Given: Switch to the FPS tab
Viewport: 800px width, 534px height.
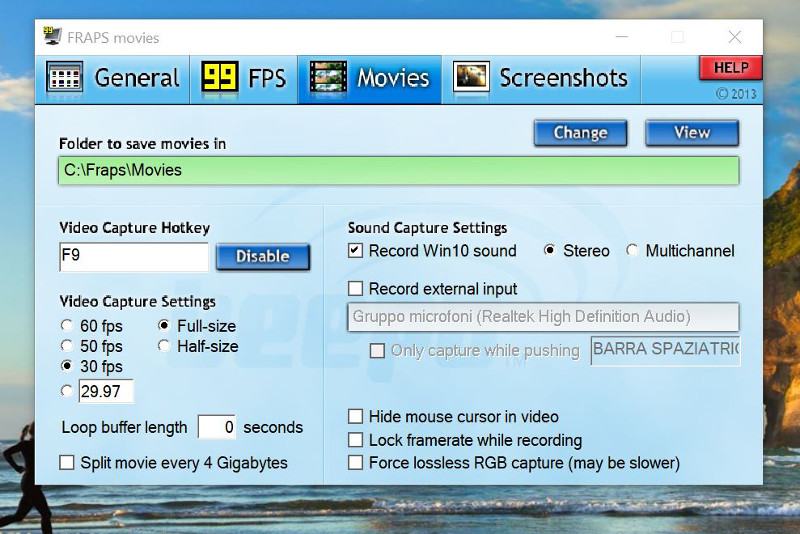Looking at the screenshot, I should tap(244, 79).
